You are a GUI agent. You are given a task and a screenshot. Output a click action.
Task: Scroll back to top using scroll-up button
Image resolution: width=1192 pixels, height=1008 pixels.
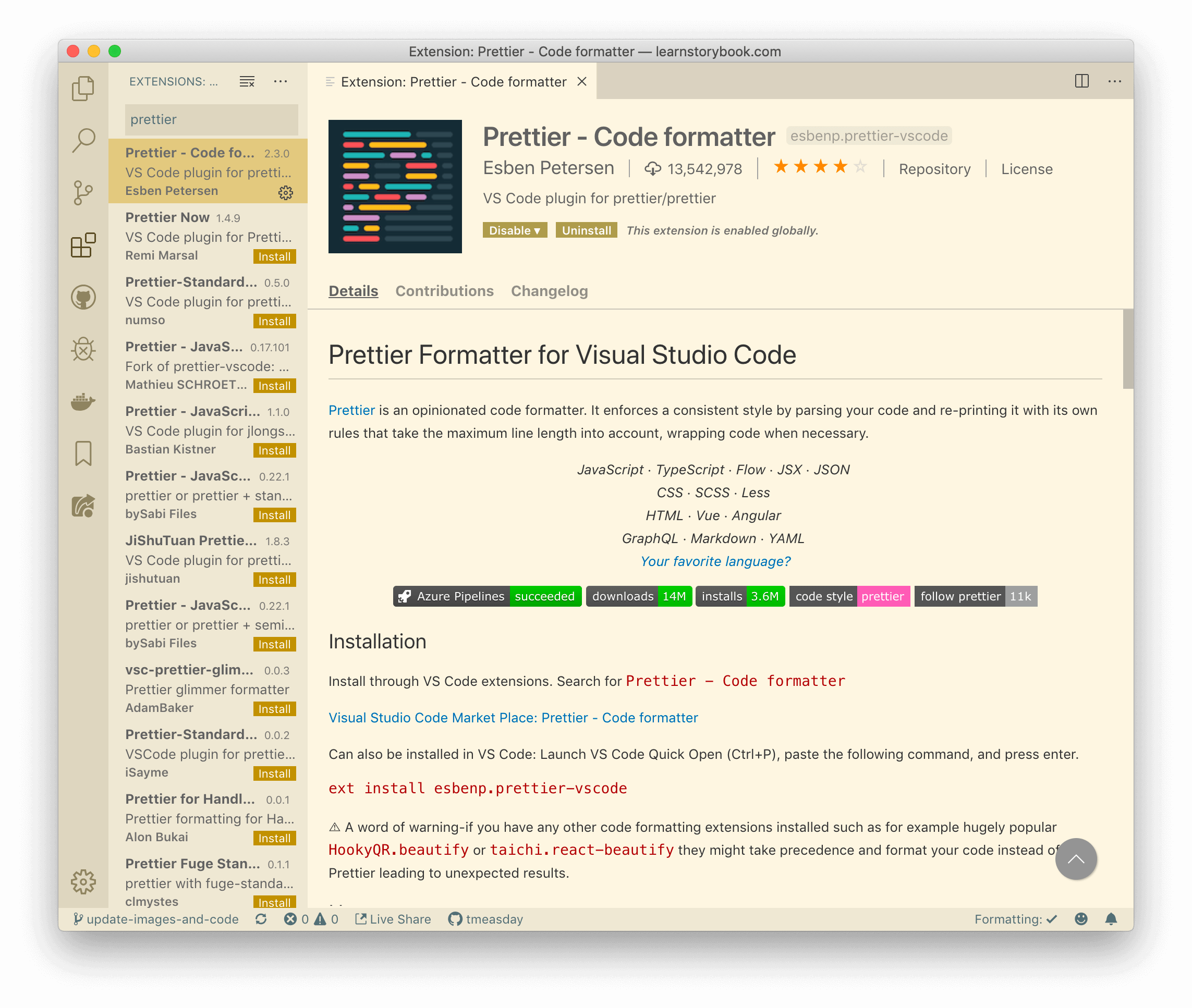click(1077, 857)
